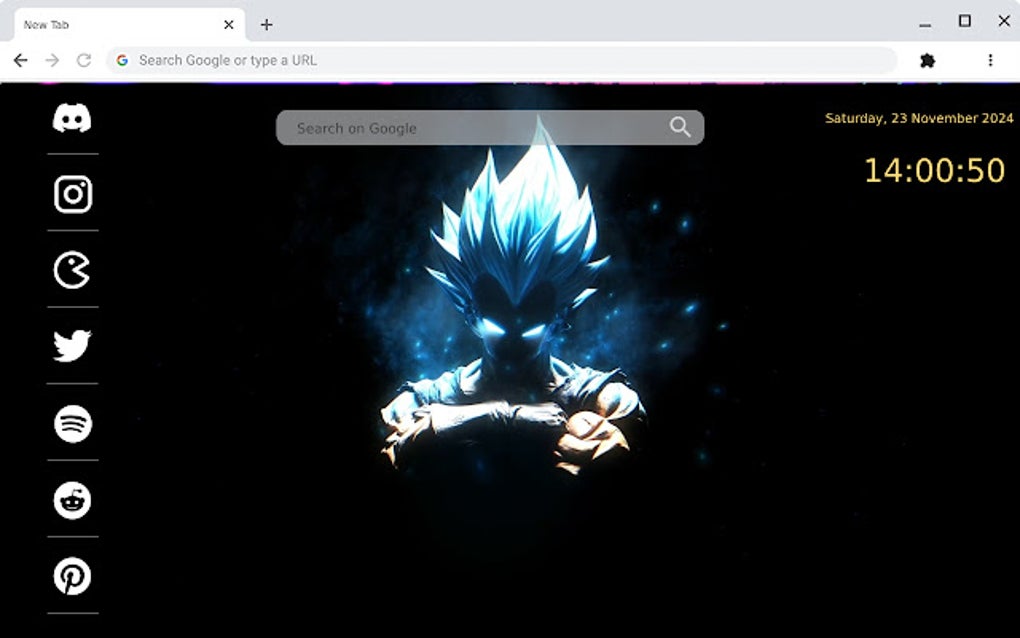Open Pinterest from the sidebar

71,577
